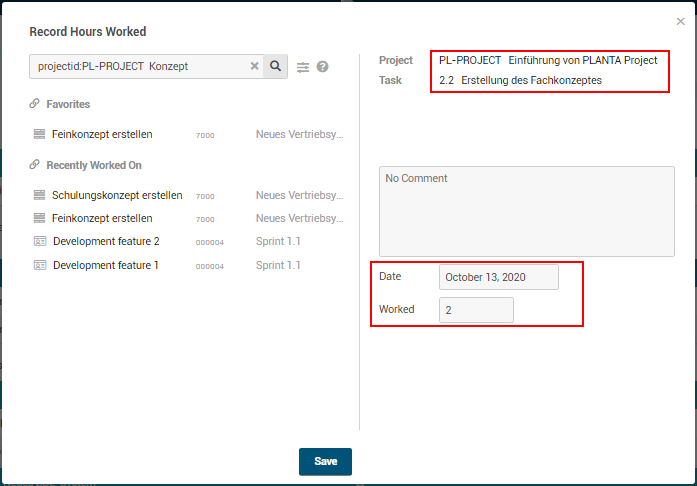Click the Worked hours input field

coord(476,310)
